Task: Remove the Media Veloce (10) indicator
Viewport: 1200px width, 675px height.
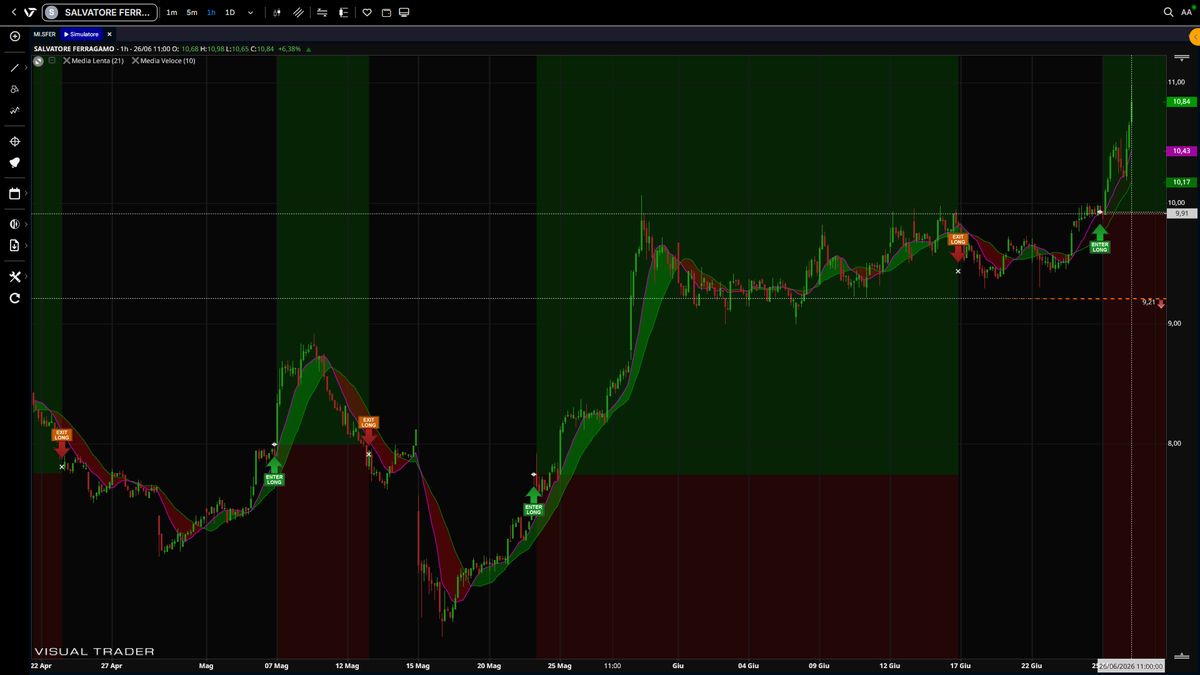Action: (135, 60)
